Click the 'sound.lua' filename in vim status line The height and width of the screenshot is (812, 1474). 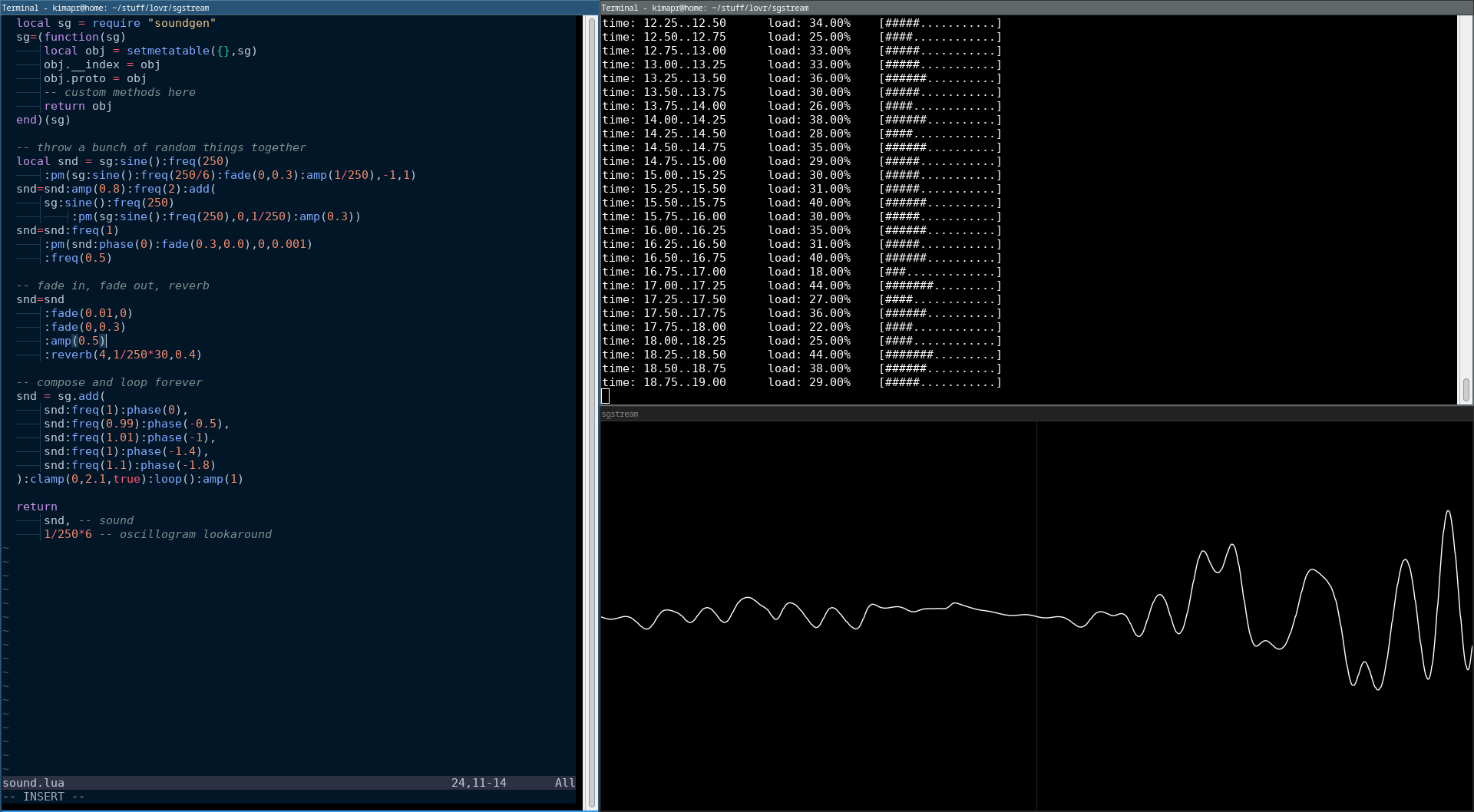(33, 783)
